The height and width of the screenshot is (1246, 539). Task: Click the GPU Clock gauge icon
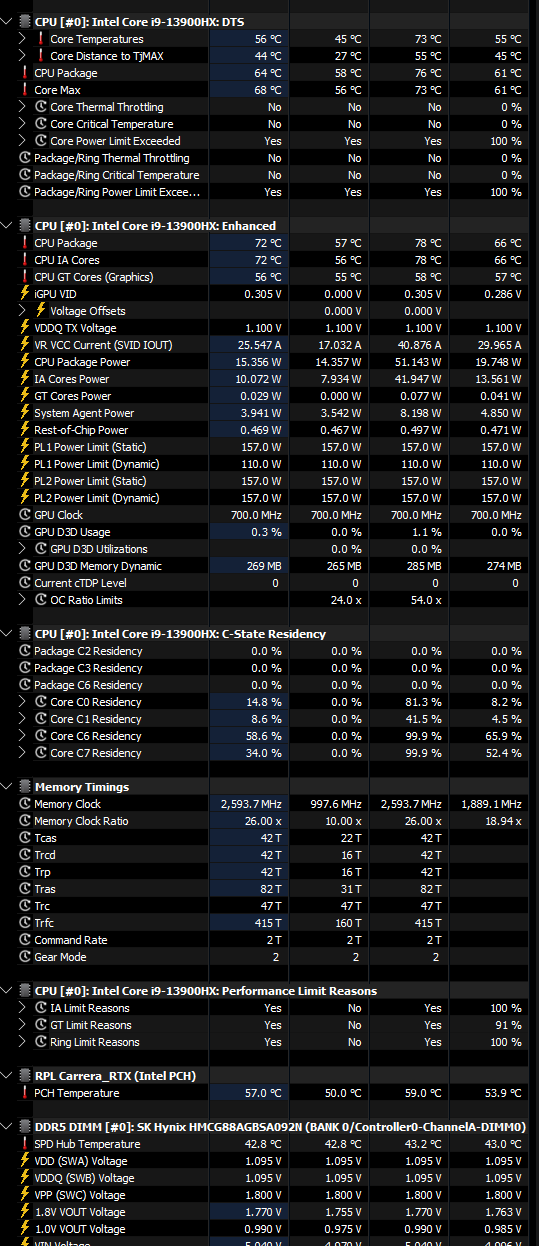25,515
